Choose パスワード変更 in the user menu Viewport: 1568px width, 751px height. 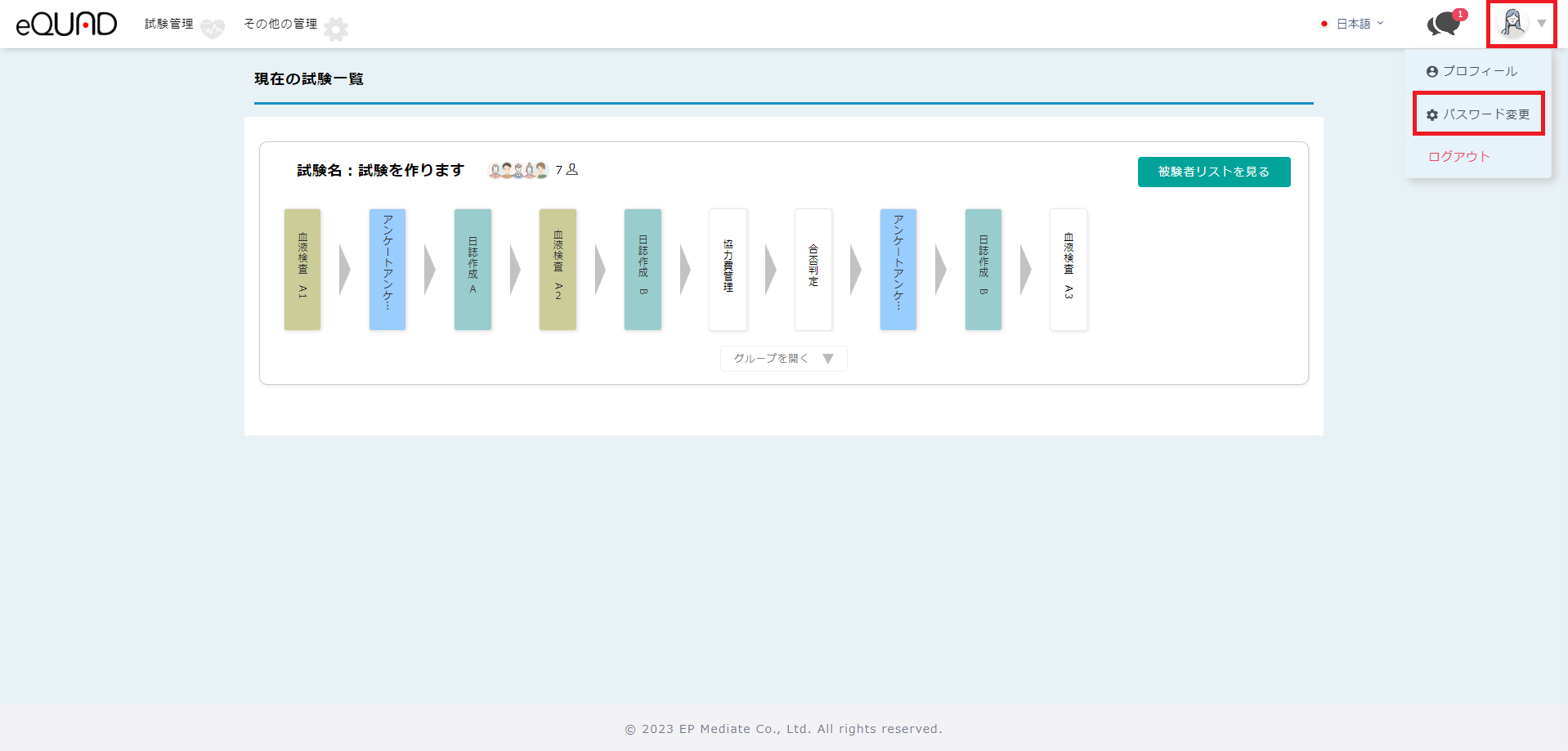[x=1479, y=114]
